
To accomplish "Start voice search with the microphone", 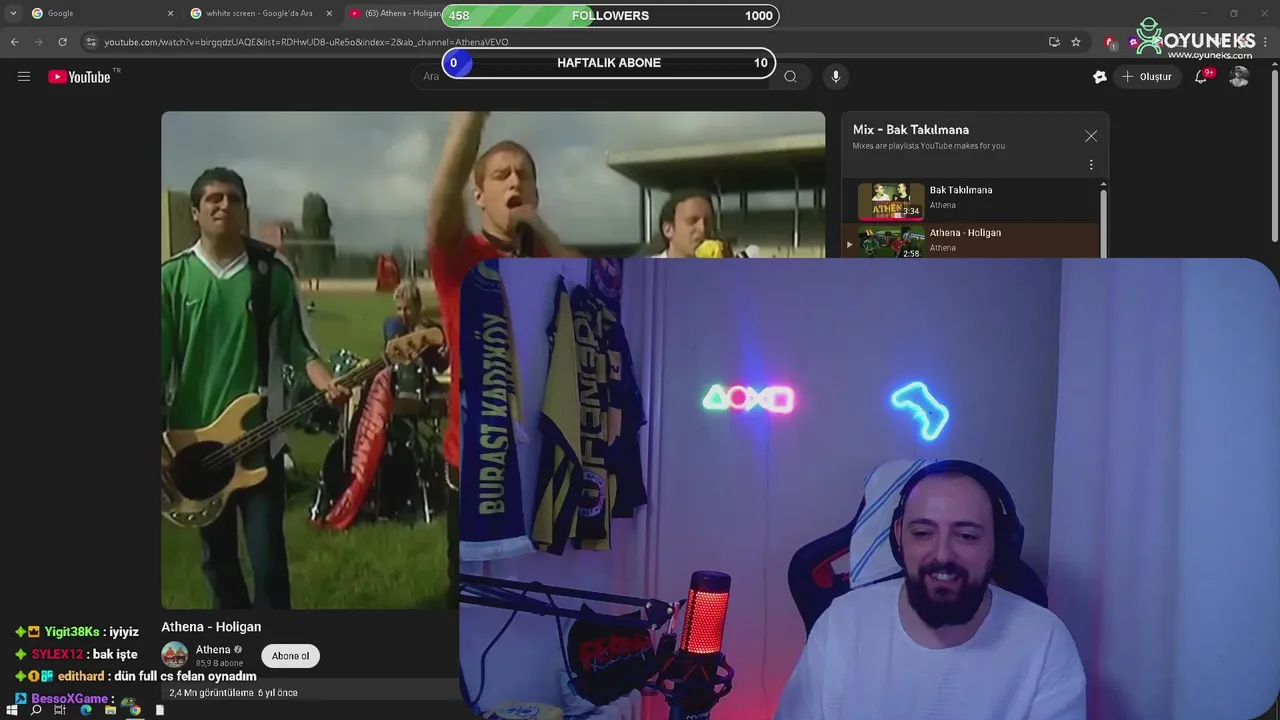I will (x=836, y=76).
